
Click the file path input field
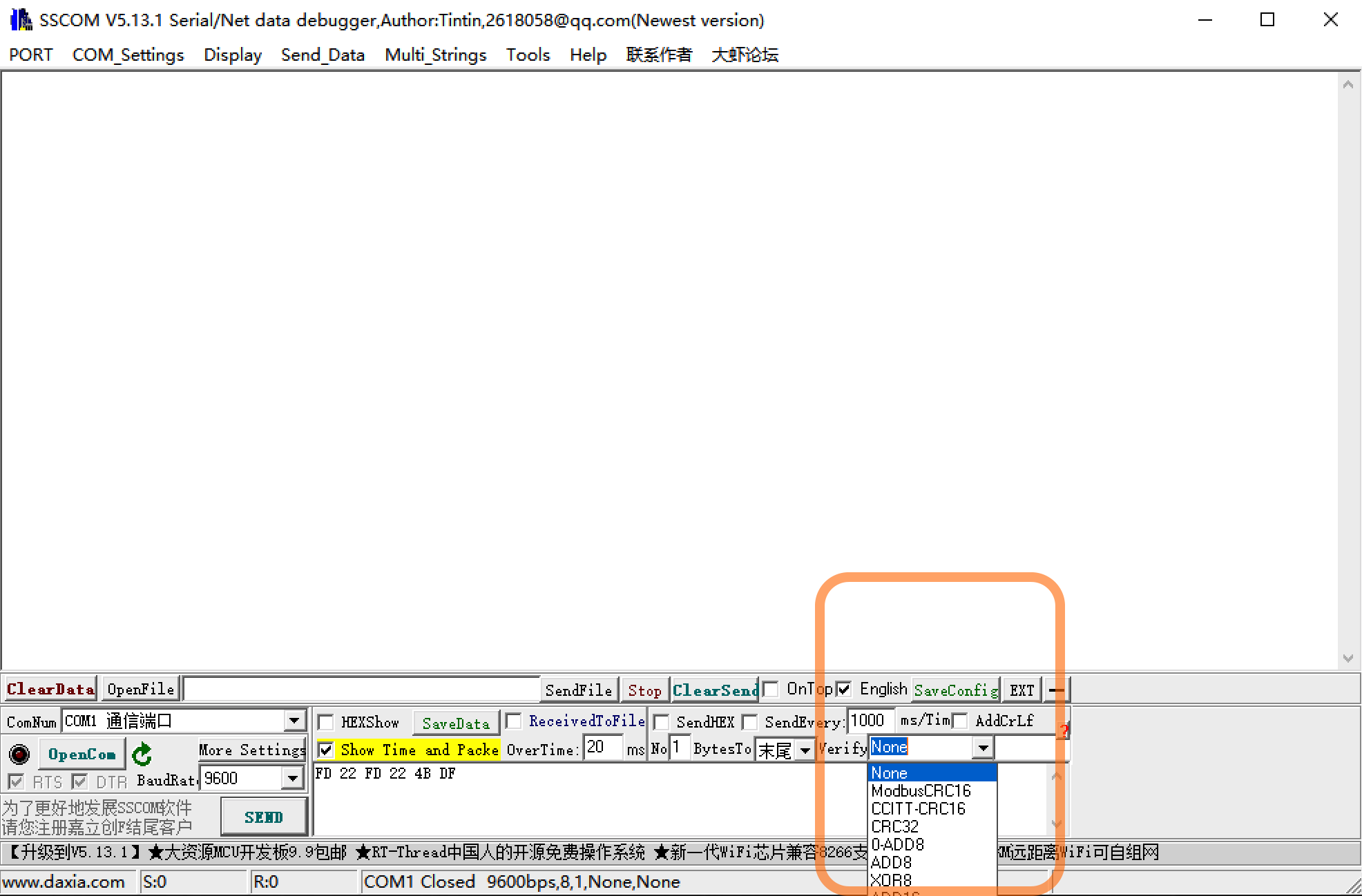coord(361,689)
